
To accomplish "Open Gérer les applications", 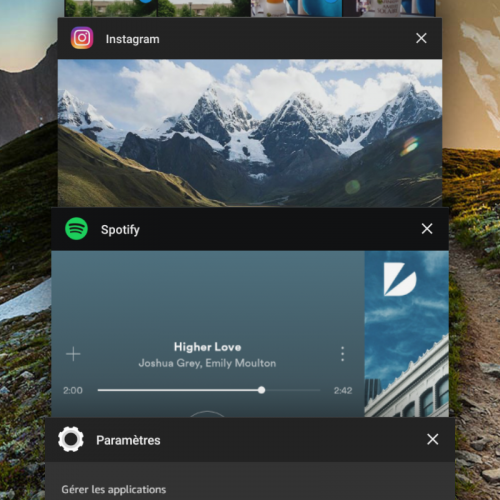I will click(114, 490).
